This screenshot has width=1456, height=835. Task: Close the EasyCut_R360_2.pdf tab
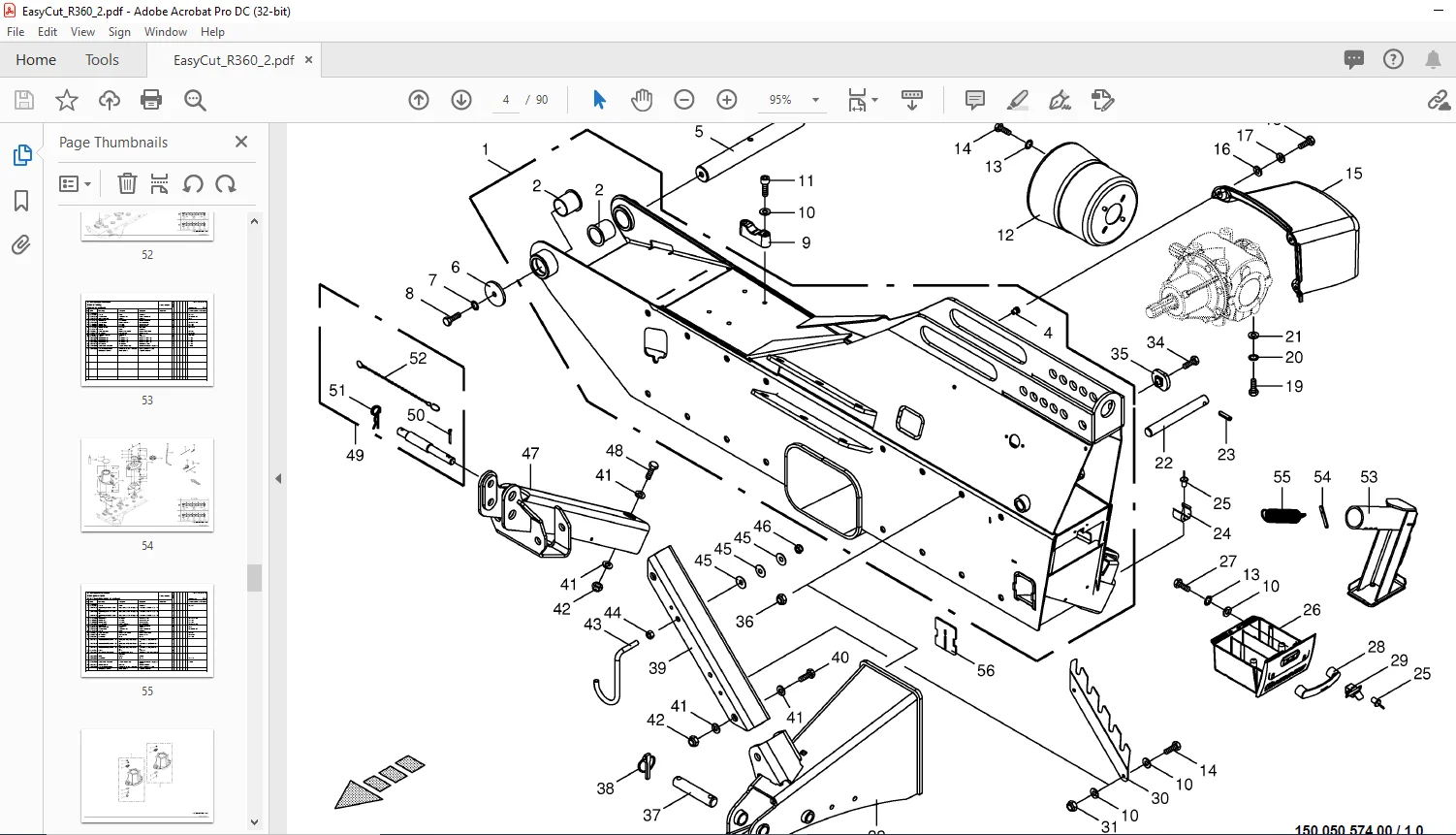click(x=309, y=59)
